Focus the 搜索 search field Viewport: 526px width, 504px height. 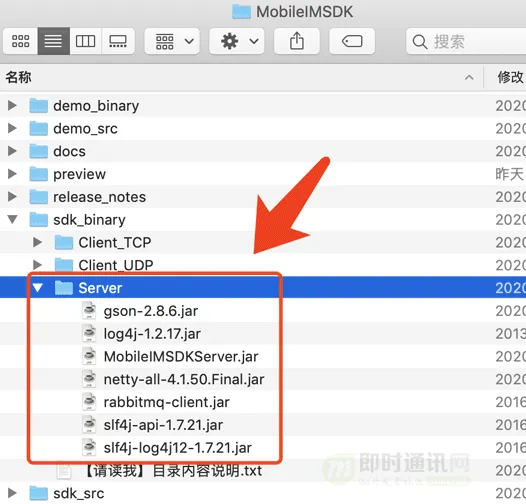pos(466,41)
